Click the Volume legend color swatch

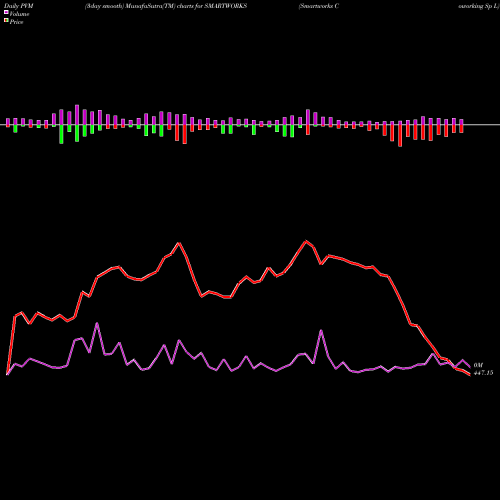tap(6, 13)
